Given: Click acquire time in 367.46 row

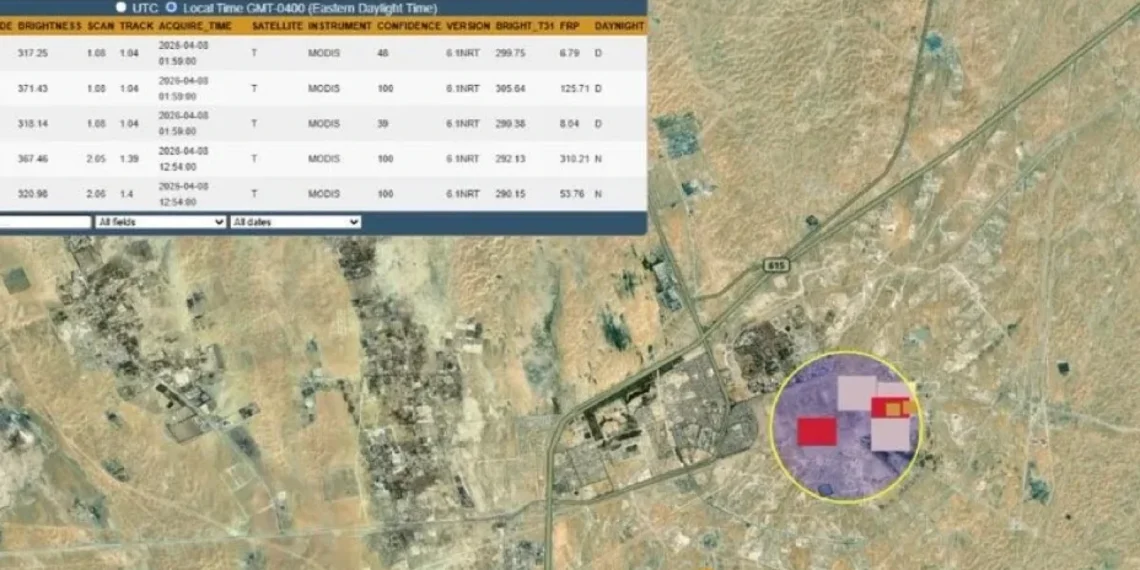Looking at the screenshot, I should [x=183, y=158].
